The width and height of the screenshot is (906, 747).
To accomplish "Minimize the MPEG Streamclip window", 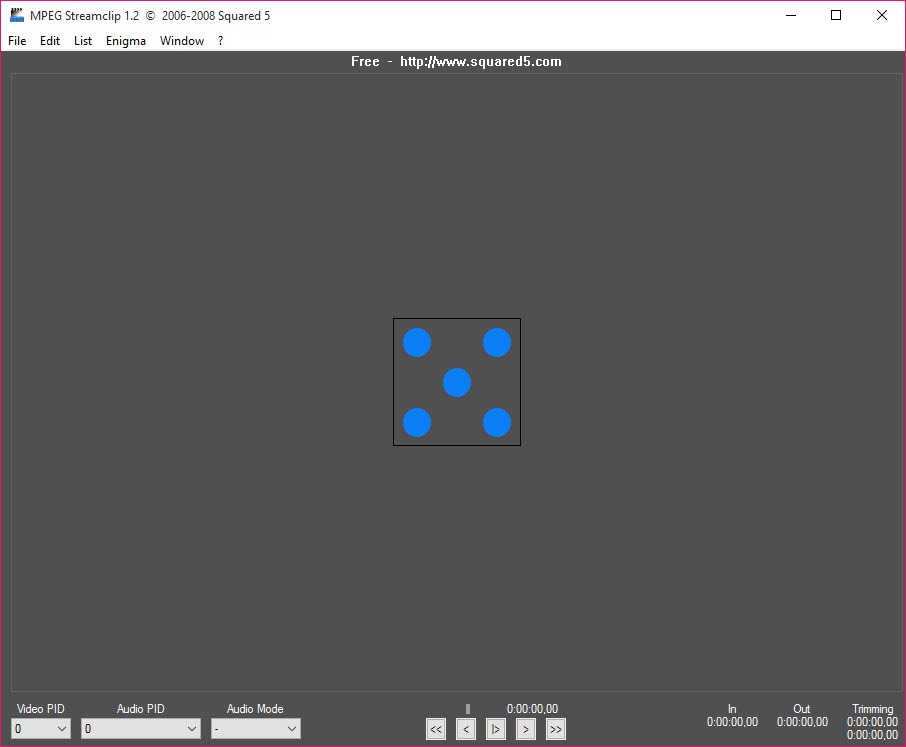I will 791,15.
